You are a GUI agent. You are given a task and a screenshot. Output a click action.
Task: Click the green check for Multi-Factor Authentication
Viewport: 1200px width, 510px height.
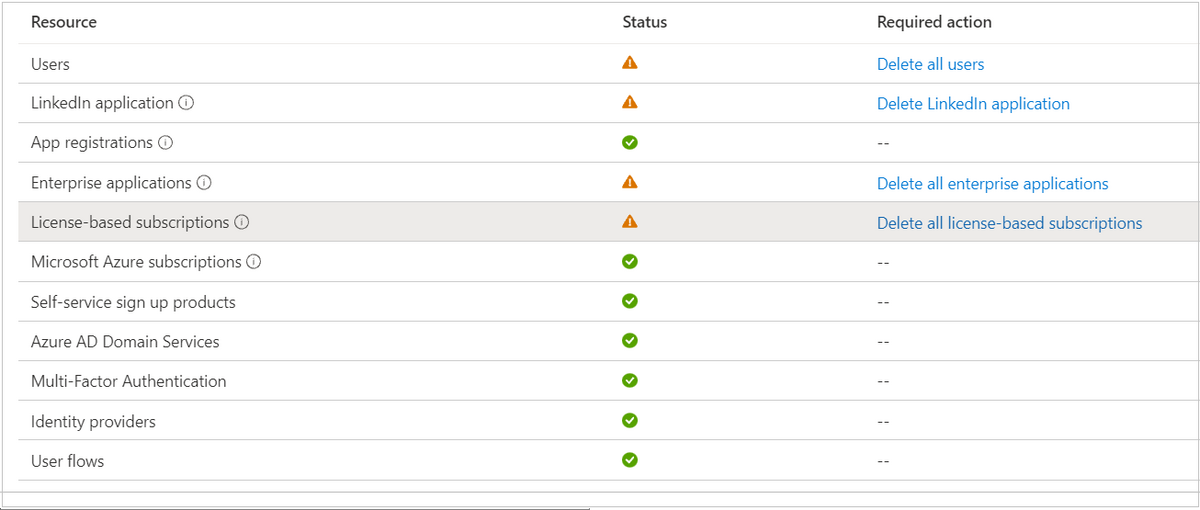tap(629, 381)
